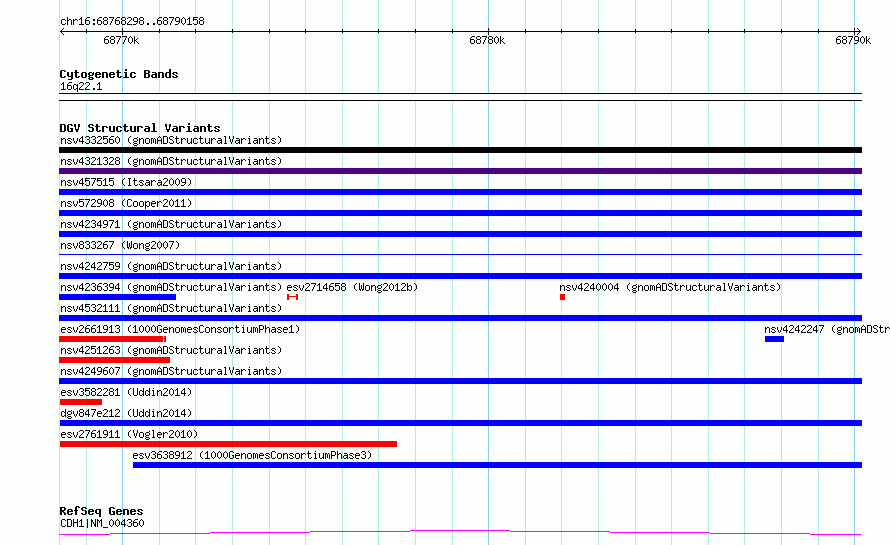Screen dimensions: 890x545
Task: Click the tiny red nsv4240004 marker
Action: pos(562,297)
